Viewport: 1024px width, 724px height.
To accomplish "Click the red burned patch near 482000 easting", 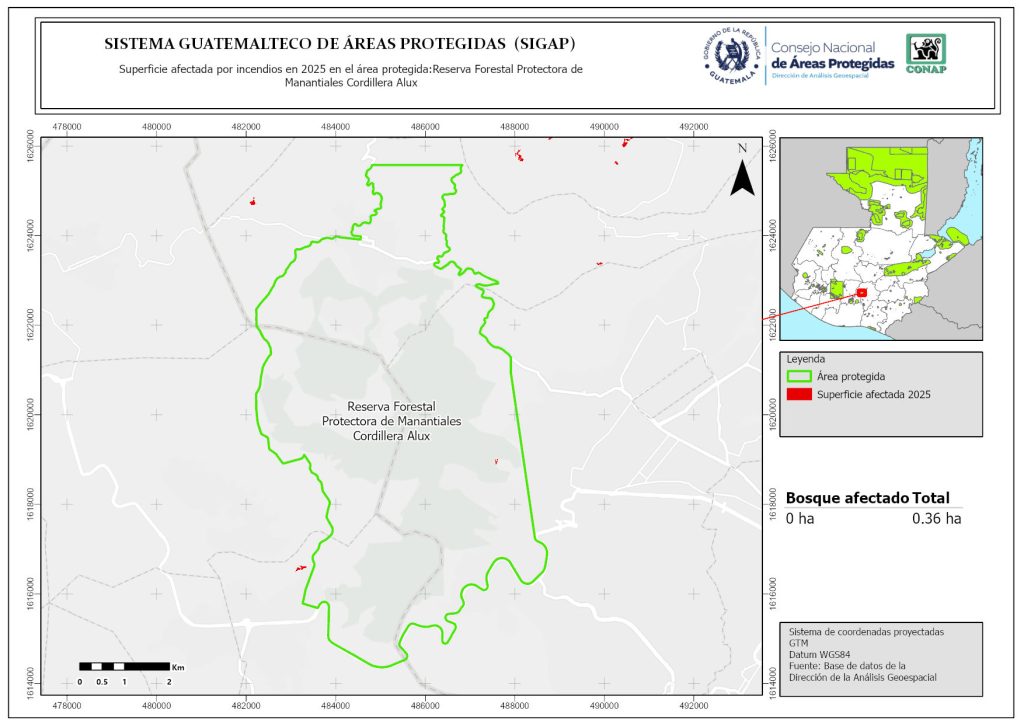I will click(x=253, y=202).
